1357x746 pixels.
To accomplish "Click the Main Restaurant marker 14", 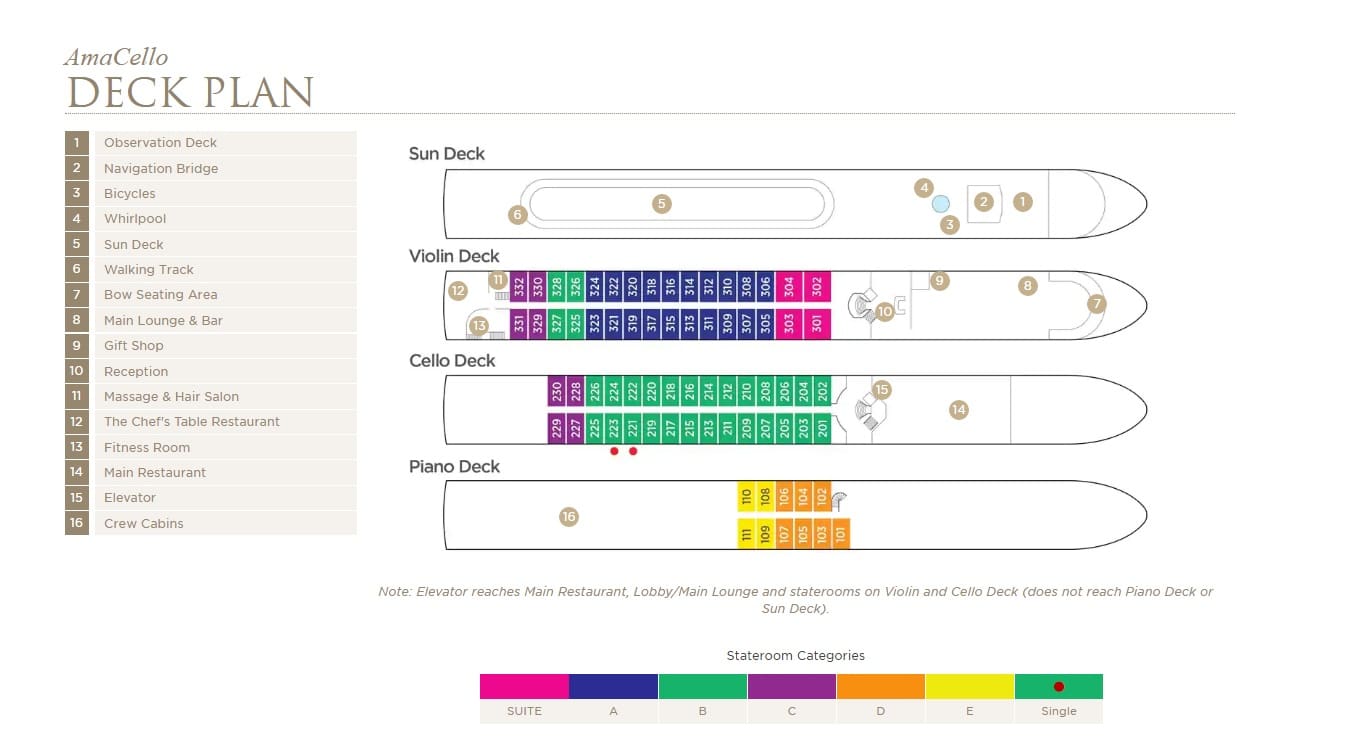I will click(959, 409).
